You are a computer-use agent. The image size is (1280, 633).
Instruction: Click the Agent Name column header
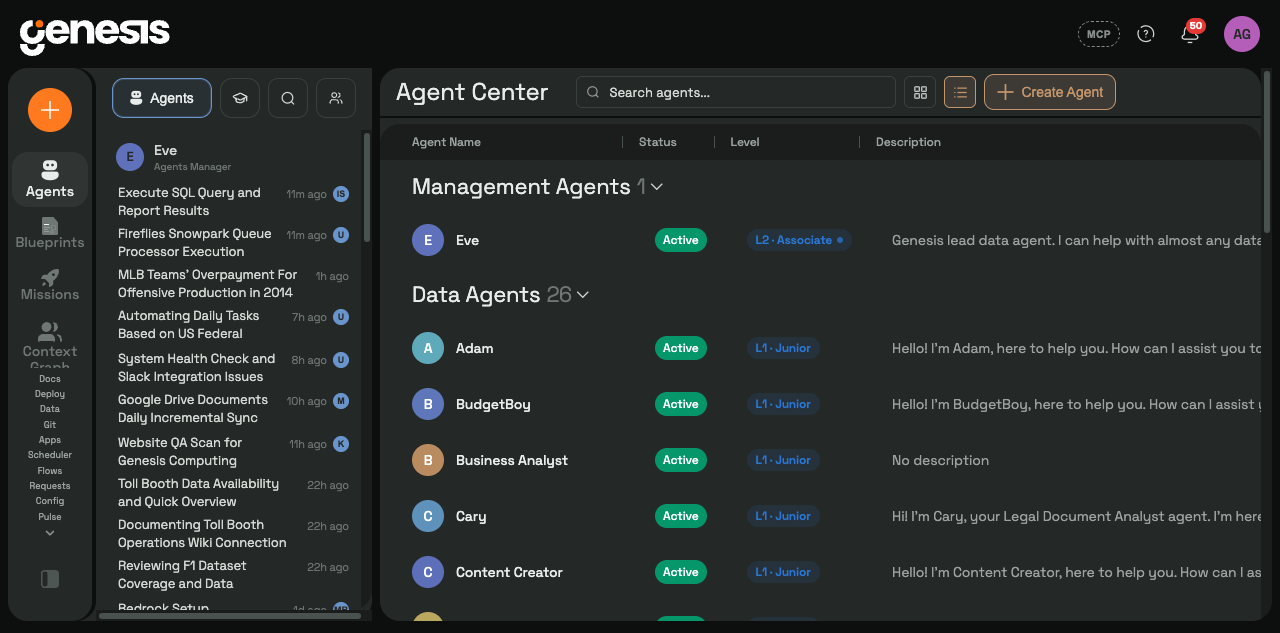pyautogui.click(x=446, y=142)
